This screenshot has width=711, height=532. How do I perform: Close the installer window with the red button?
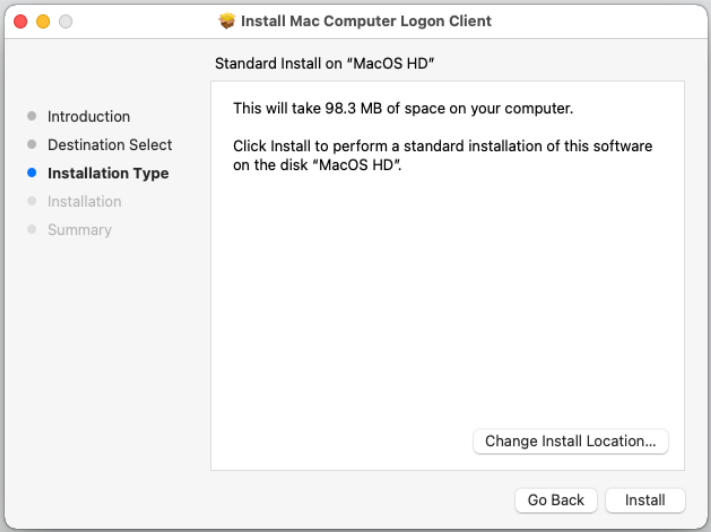point(21,21)
